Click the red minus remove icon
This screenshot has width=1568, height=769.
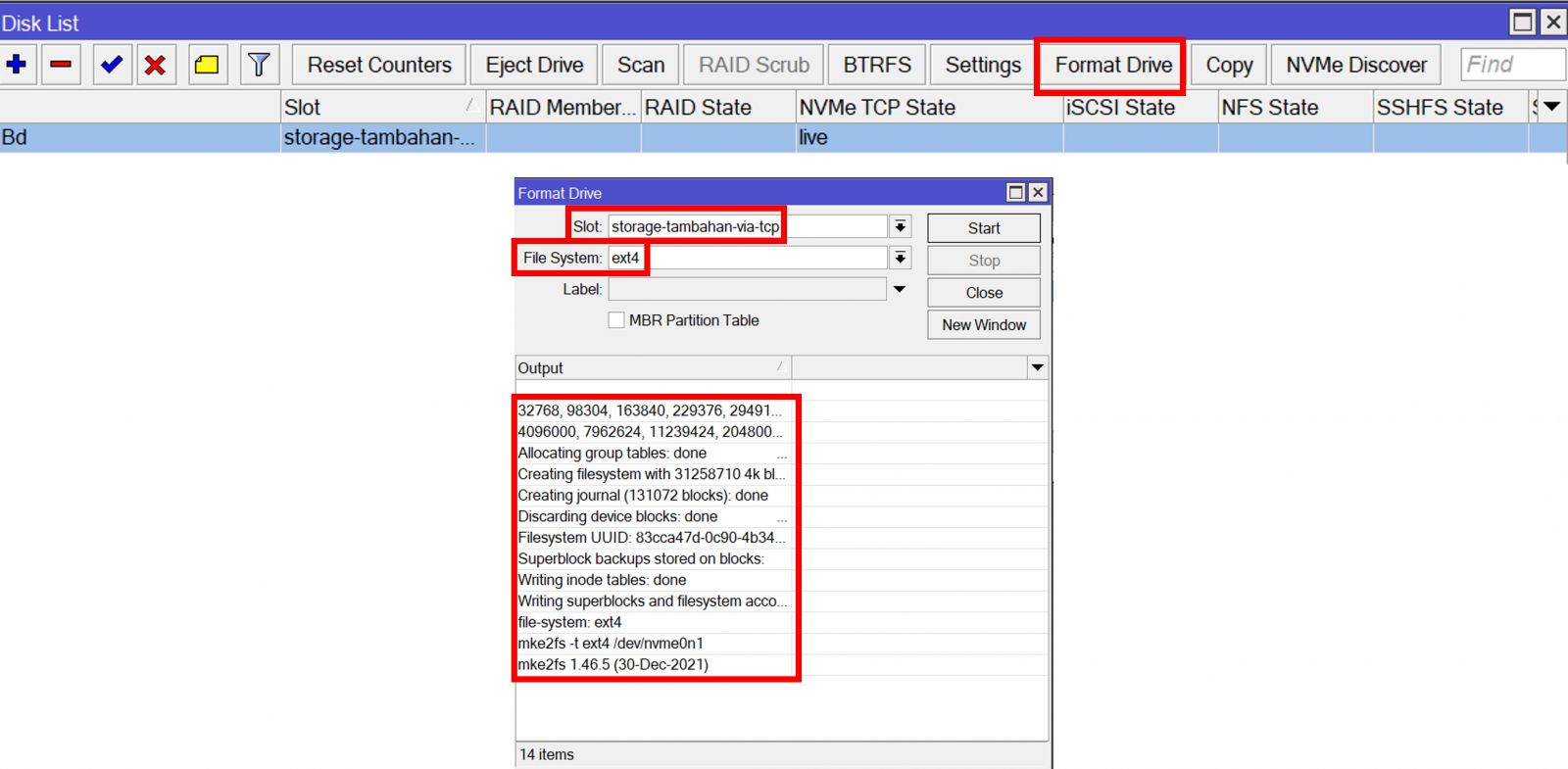pyautogui.click(x=61, y=65)
